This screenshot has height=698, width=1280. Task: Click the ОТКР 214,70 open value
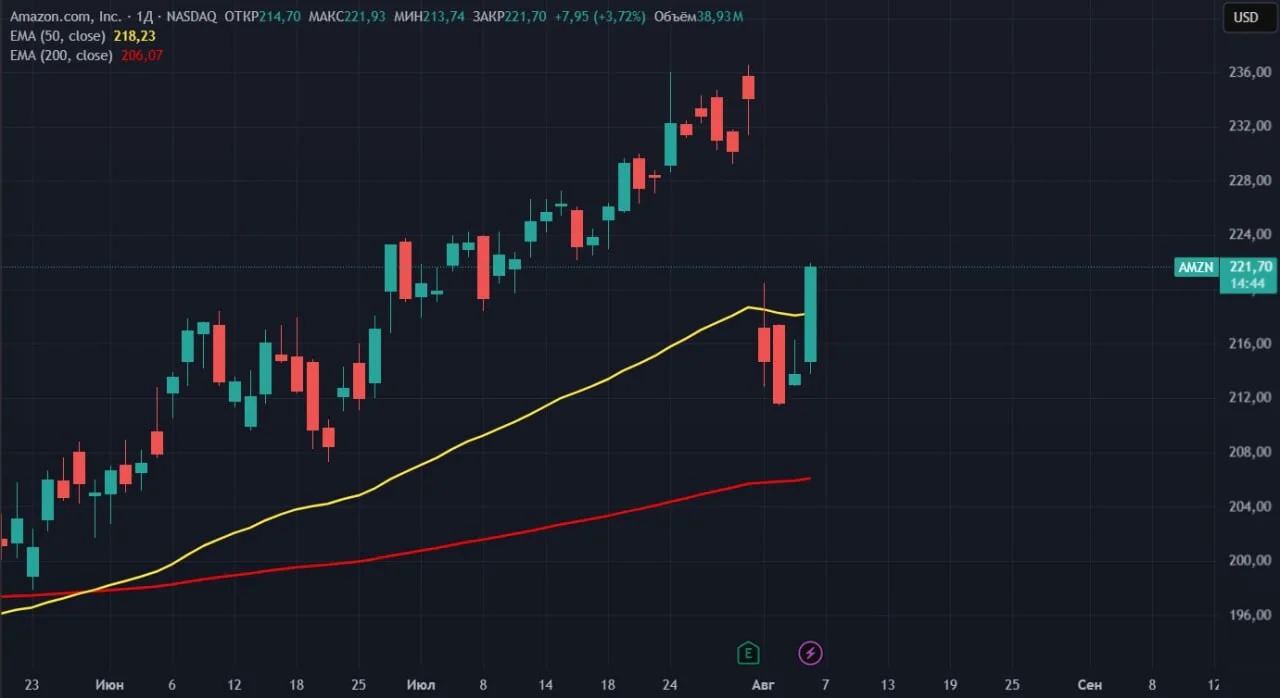(x=263, y=17)
